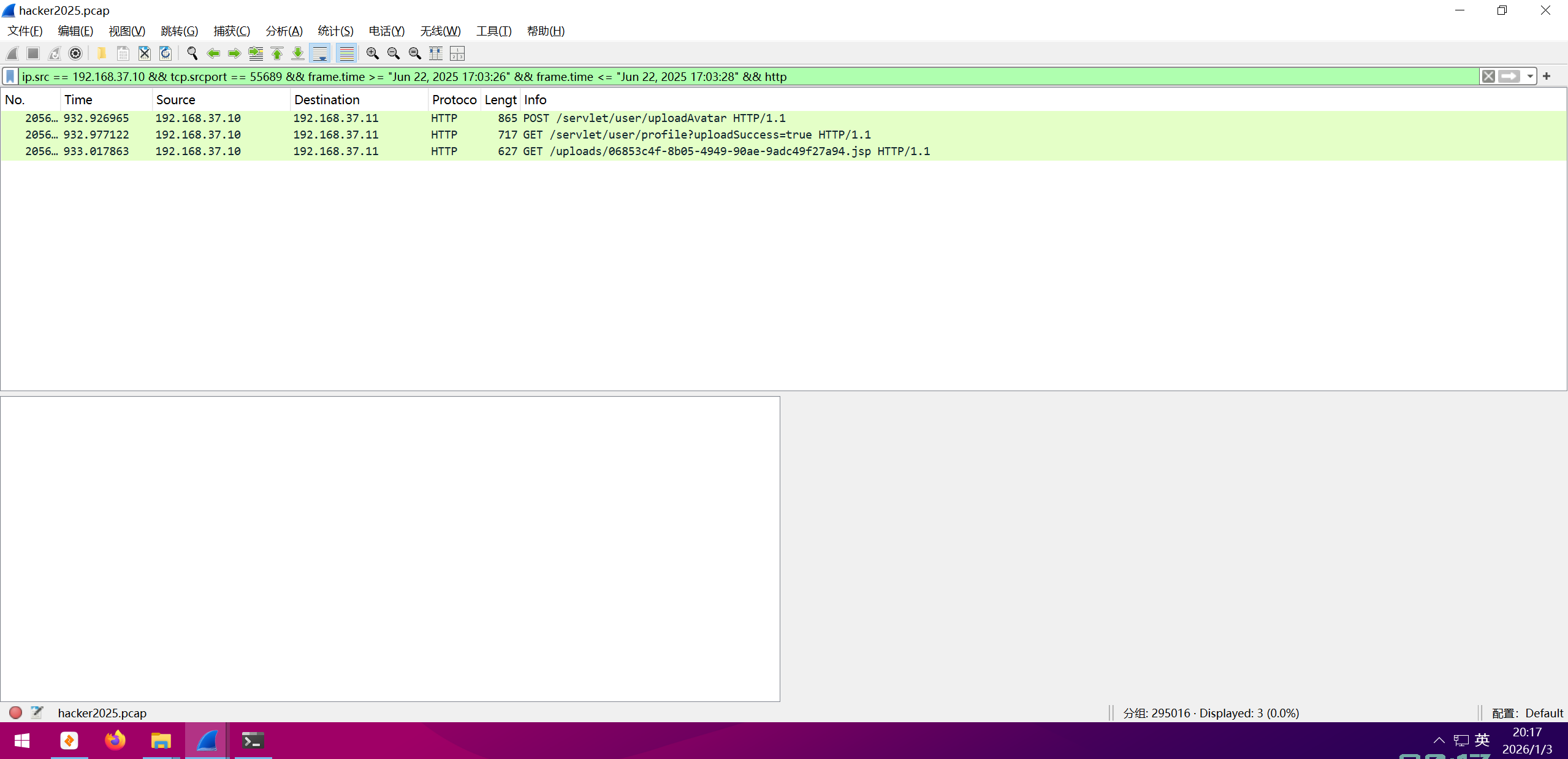Close the capture file via toolbar

point(145,54)
